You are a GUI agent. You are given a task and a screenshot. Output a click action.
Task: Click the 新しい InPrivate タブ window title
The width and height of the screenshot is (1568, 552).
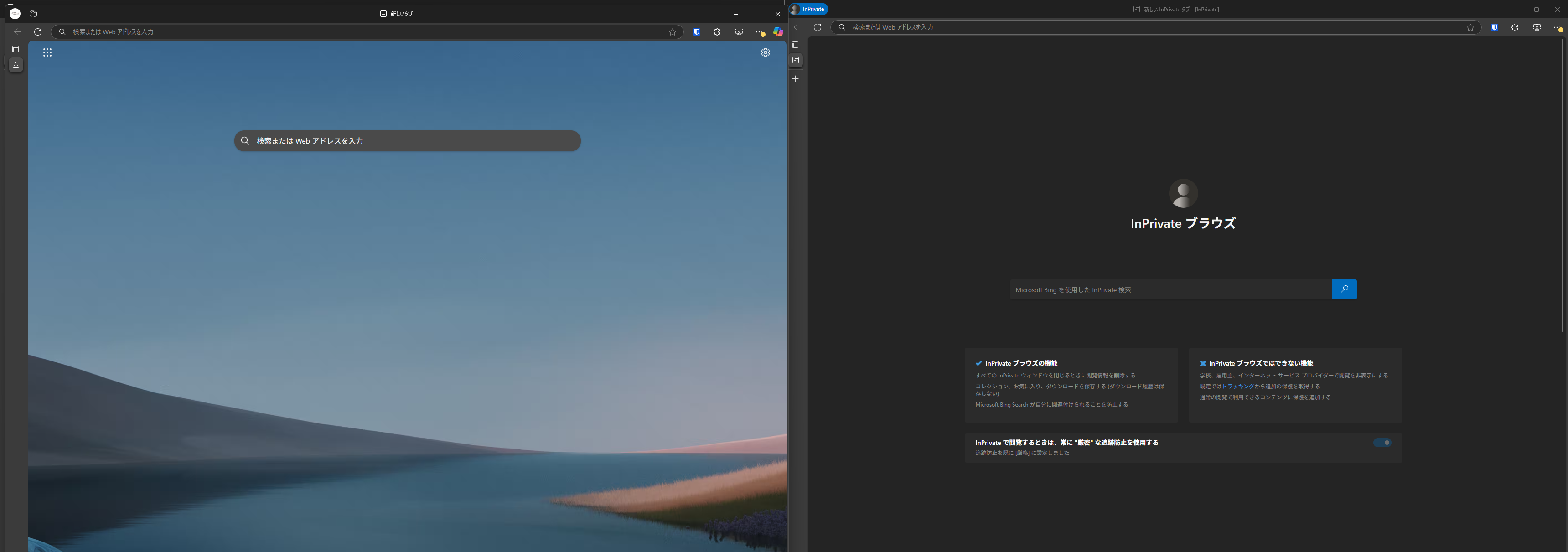(1181, 9)
